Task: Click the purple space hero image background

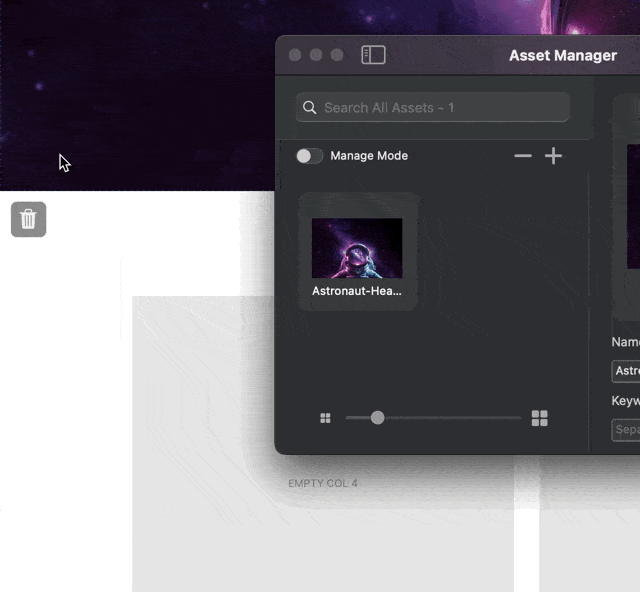Action: [x=140, y=90]
